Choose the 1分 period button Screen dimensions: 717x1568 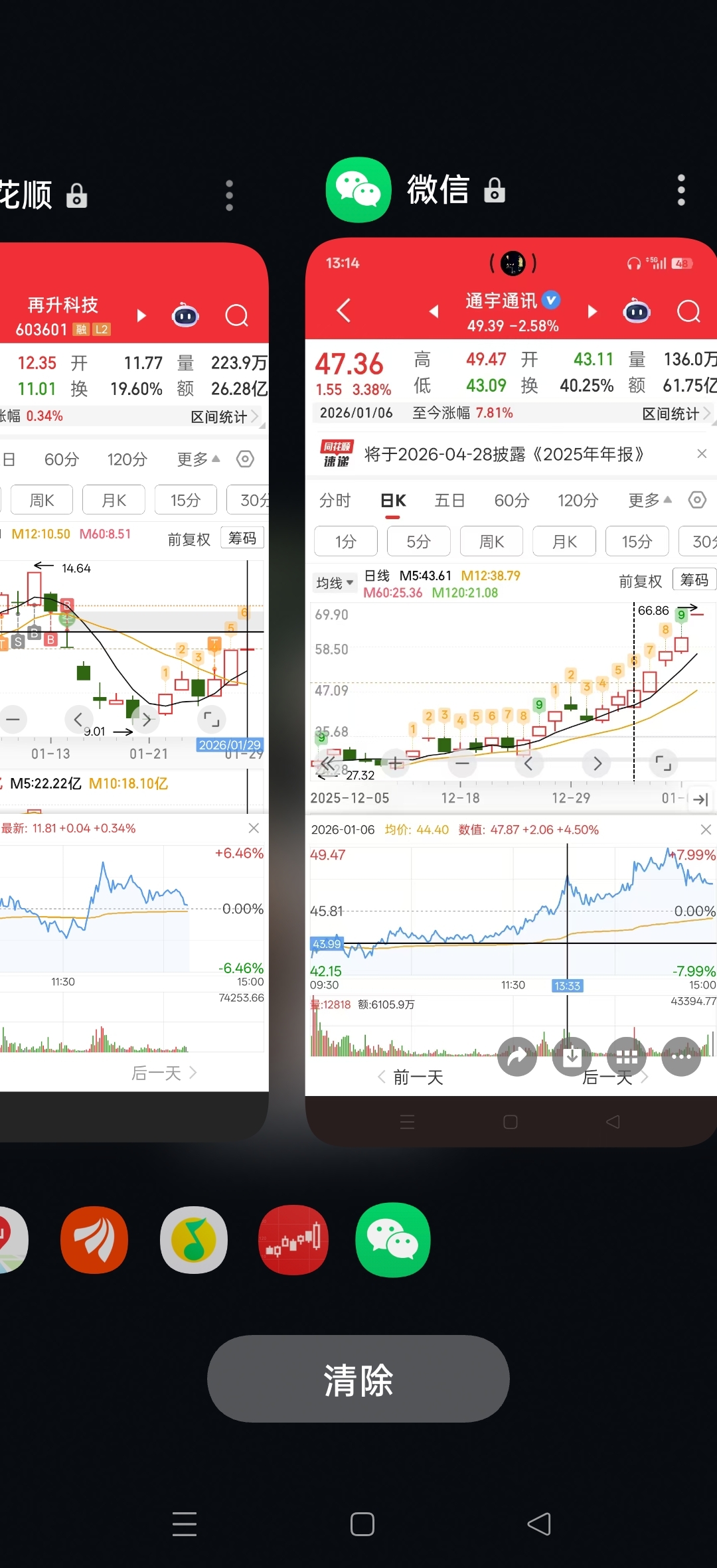(x=346, y=542)
